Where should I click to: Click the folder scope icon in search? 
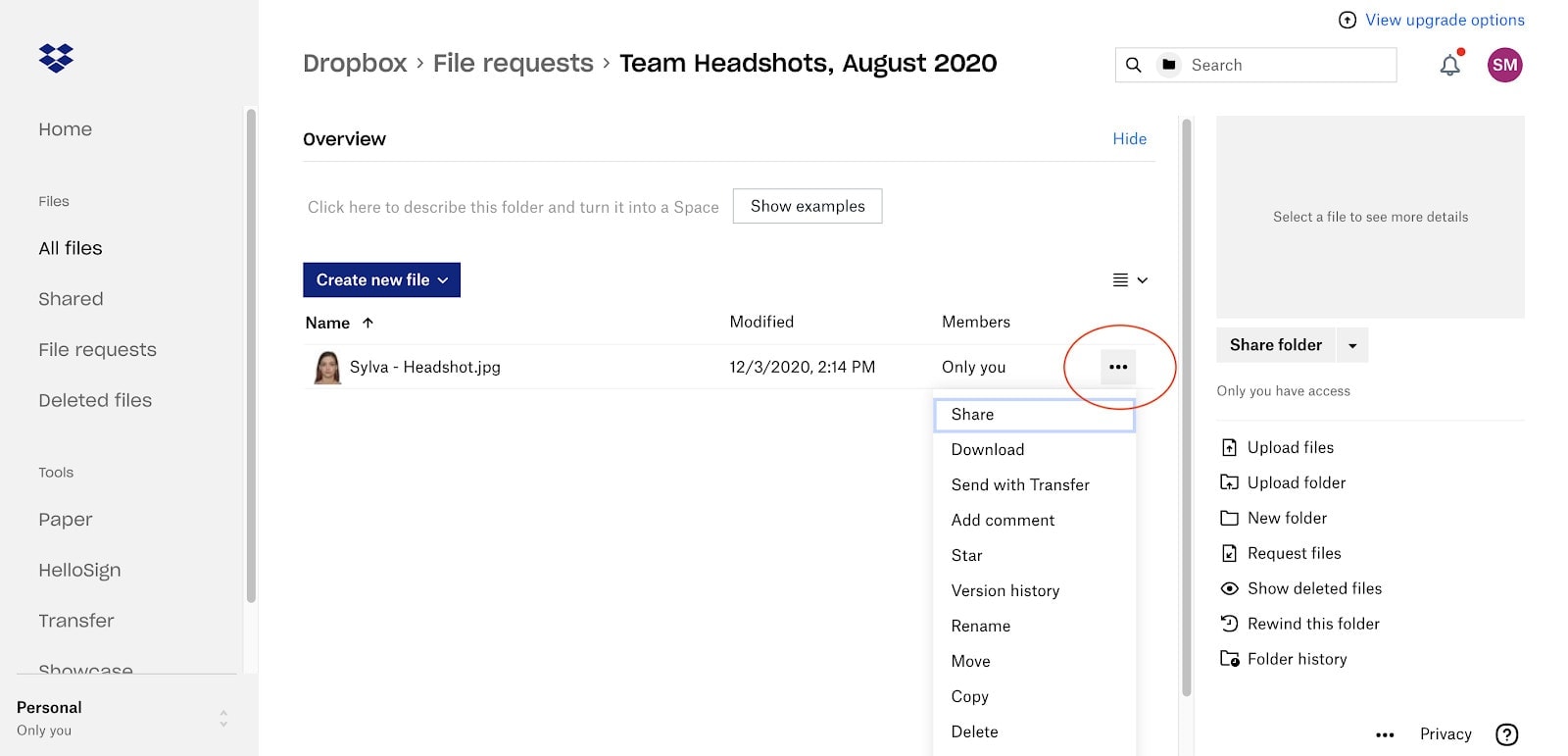tap(1169, 65)
